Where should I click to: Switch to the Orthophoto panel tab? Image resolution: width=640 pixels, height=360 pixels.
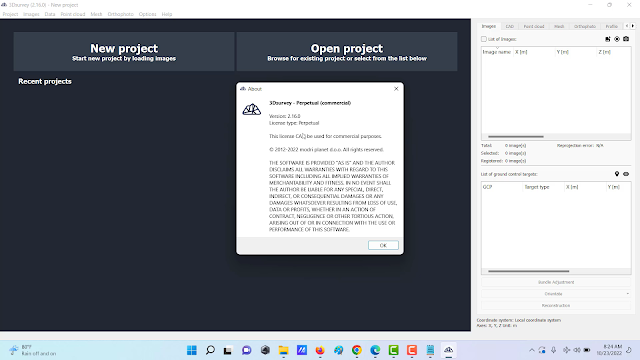584,26
